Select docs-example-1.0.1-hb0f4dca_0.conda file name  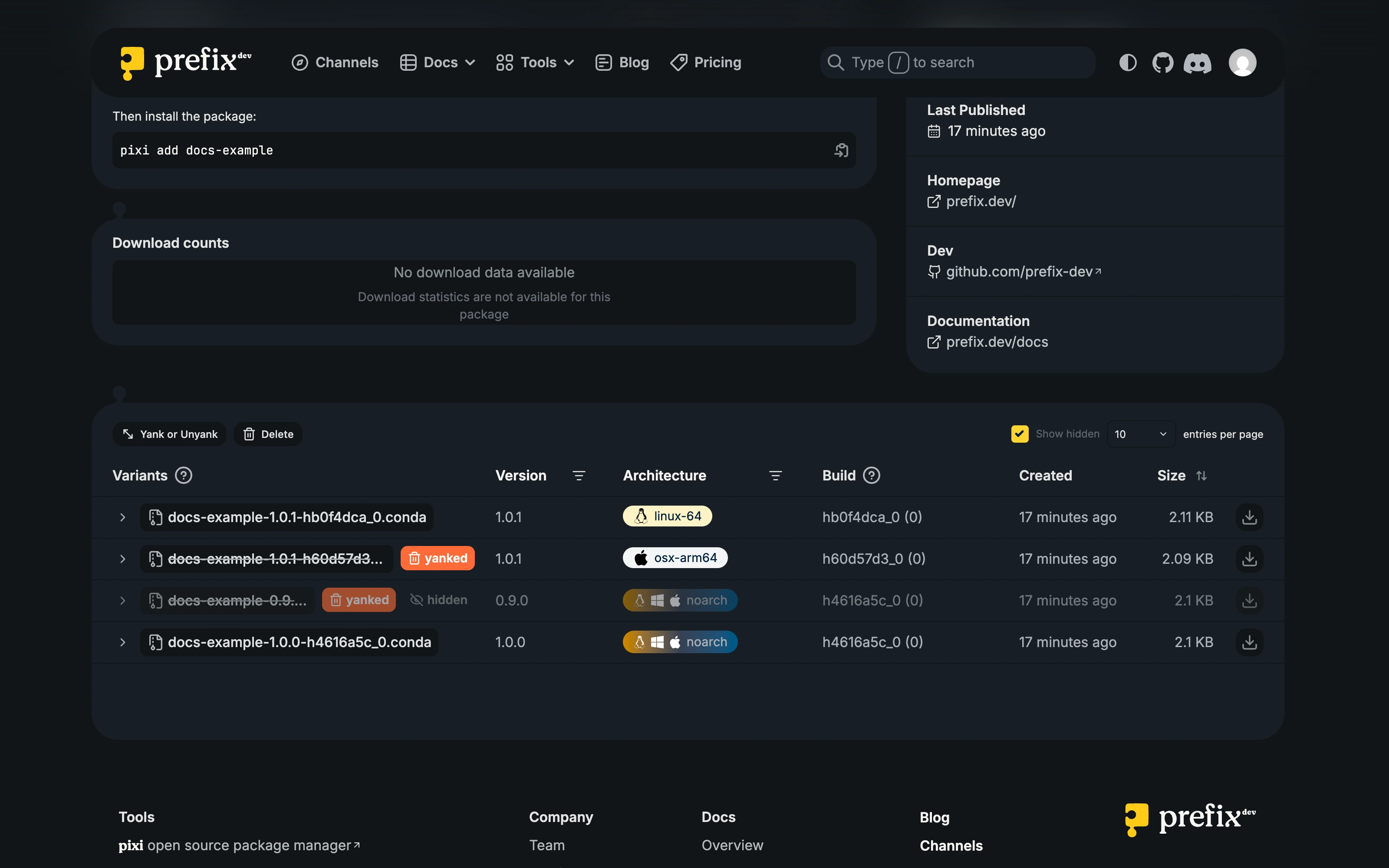[x=297, y=517]
